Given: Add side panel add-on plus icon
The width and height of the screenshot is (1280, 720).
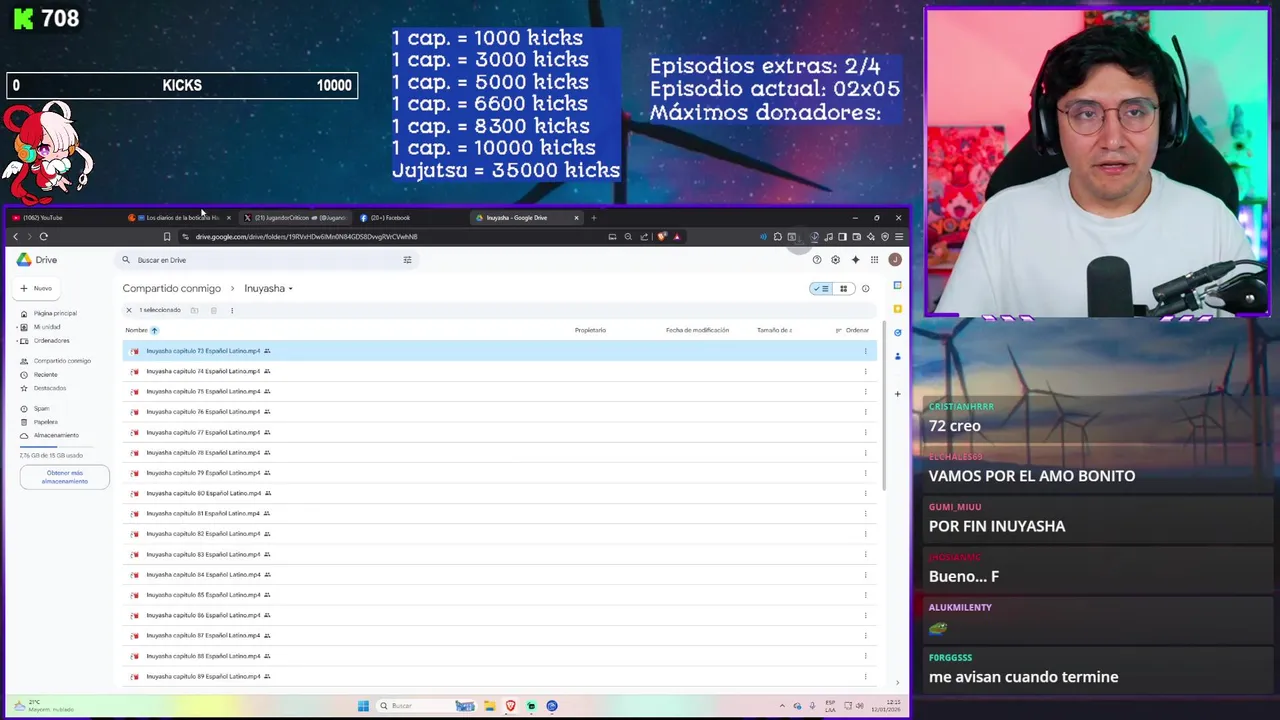Looking at the screenshot, I should (x=898, y=394).
